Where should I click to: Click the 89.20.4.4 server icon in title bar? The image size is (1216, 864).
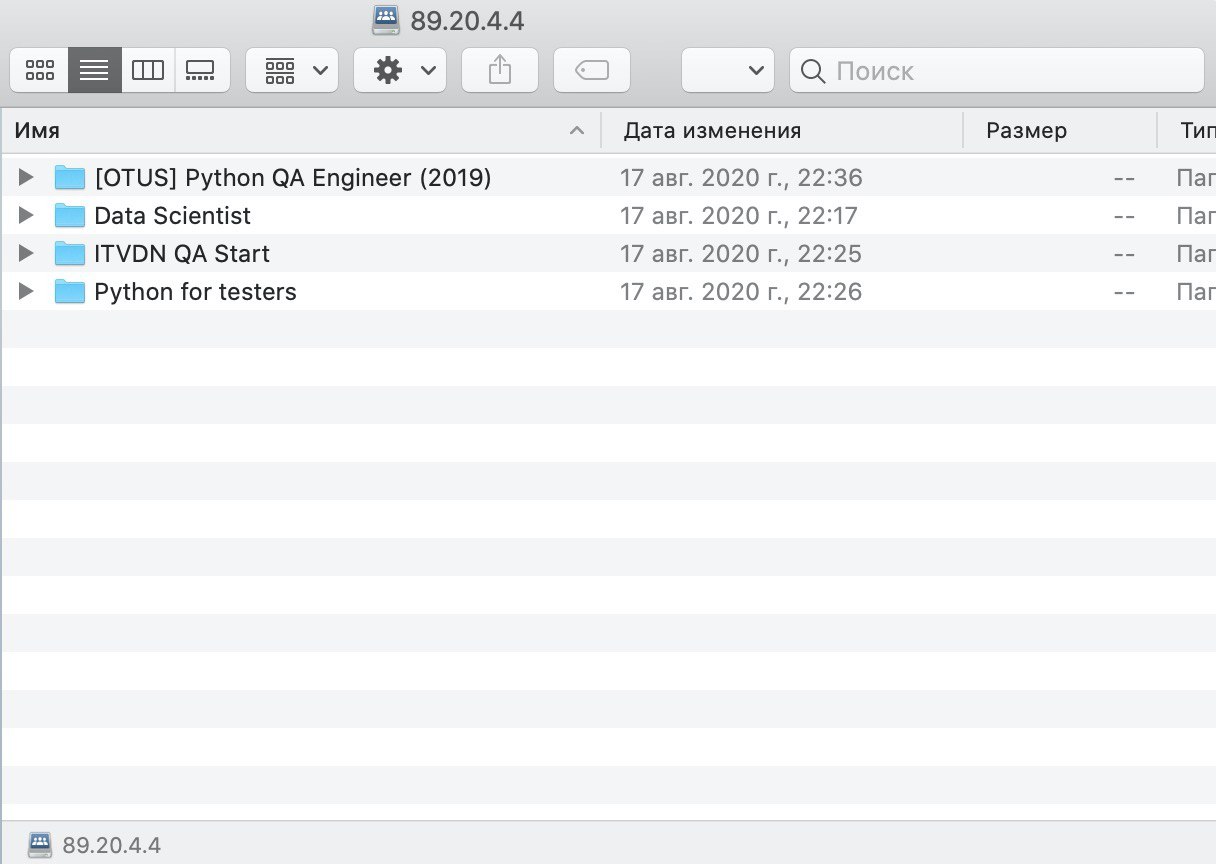point(385,18)
